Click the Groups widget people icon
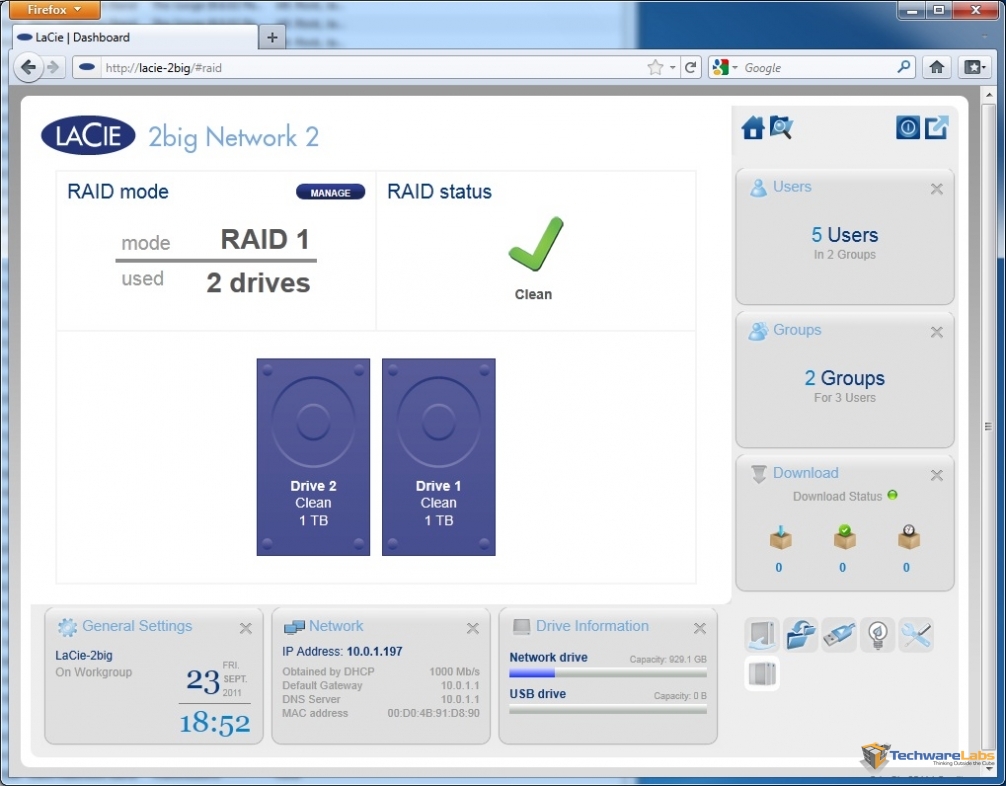The height and width of the screenshot is (786, 1006). pos(758,330)
